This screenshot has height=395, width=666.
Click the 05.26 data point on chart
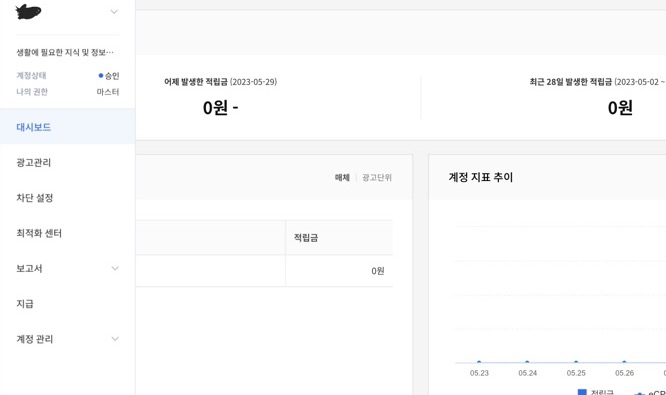click(624, 362)
